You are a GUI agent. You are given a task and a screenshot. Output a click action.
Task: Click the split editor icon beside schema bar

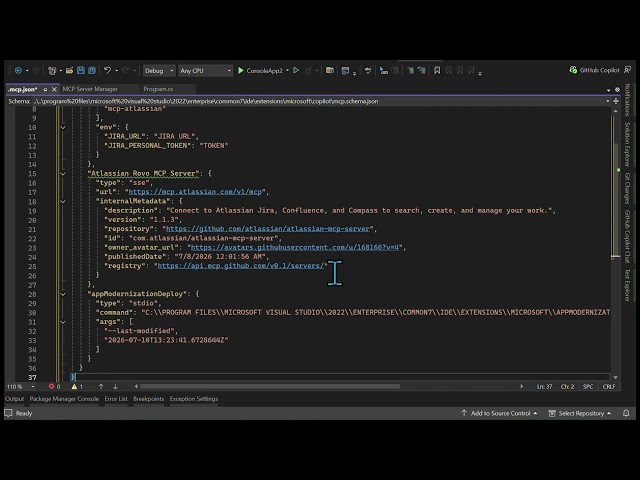(616, 101)
